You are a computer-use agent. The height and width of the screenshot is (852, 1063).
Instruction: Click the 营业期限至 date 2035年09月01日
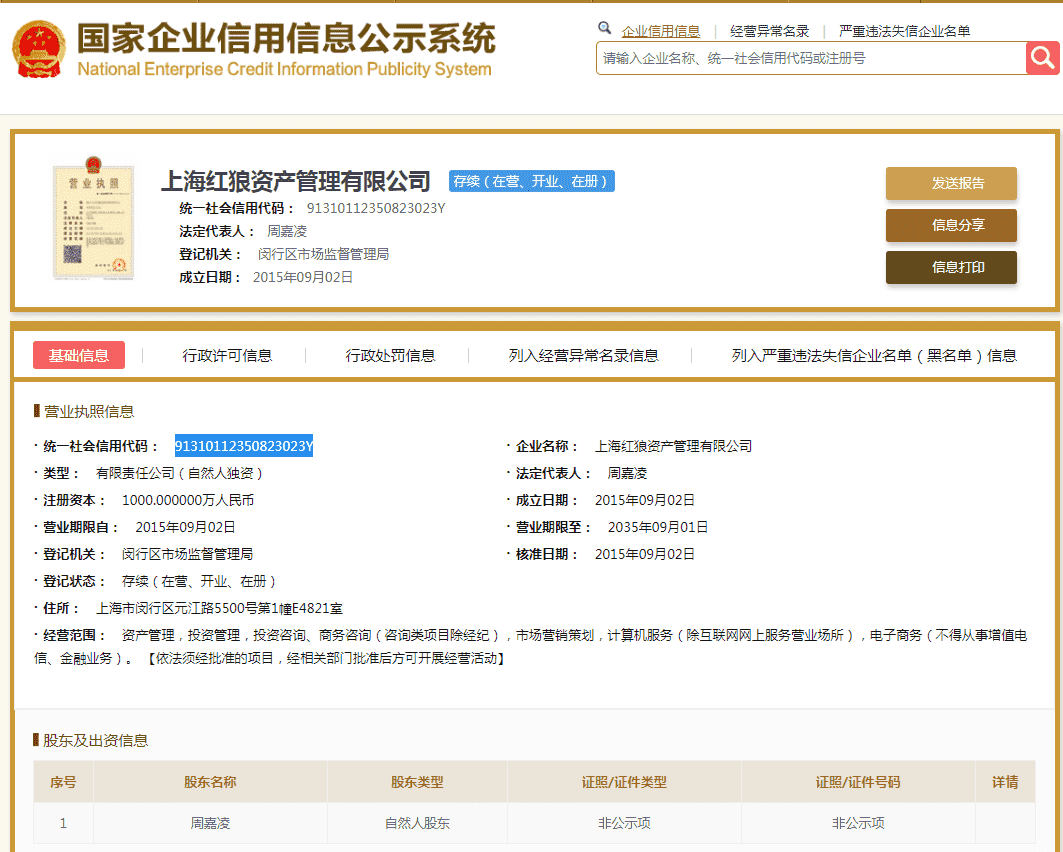(x=658, y=527)
